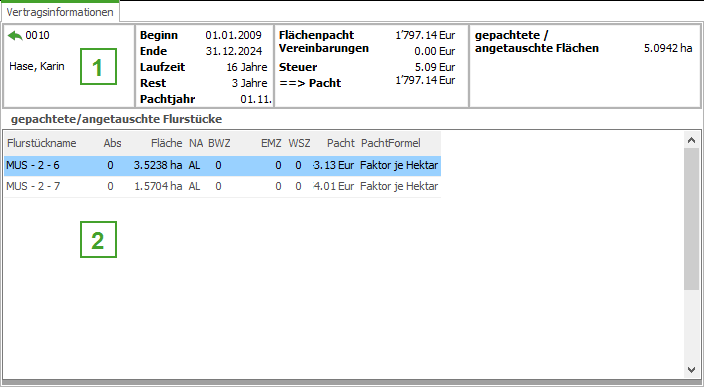Open the Vertragsinformationen tab
The height and width of the screenshot is (387, 704).
click(x=60, y=12)
